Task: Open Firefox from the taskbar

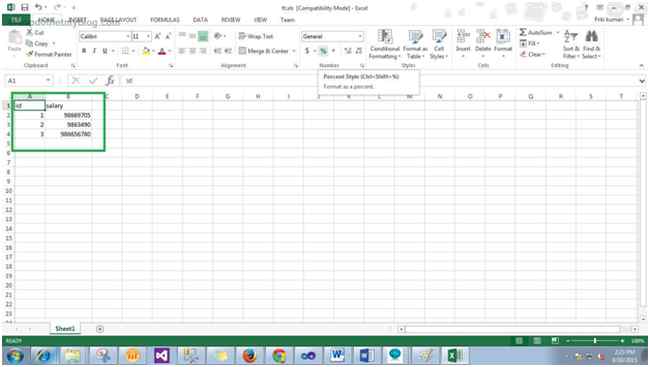Action: (x=250, y=356)
